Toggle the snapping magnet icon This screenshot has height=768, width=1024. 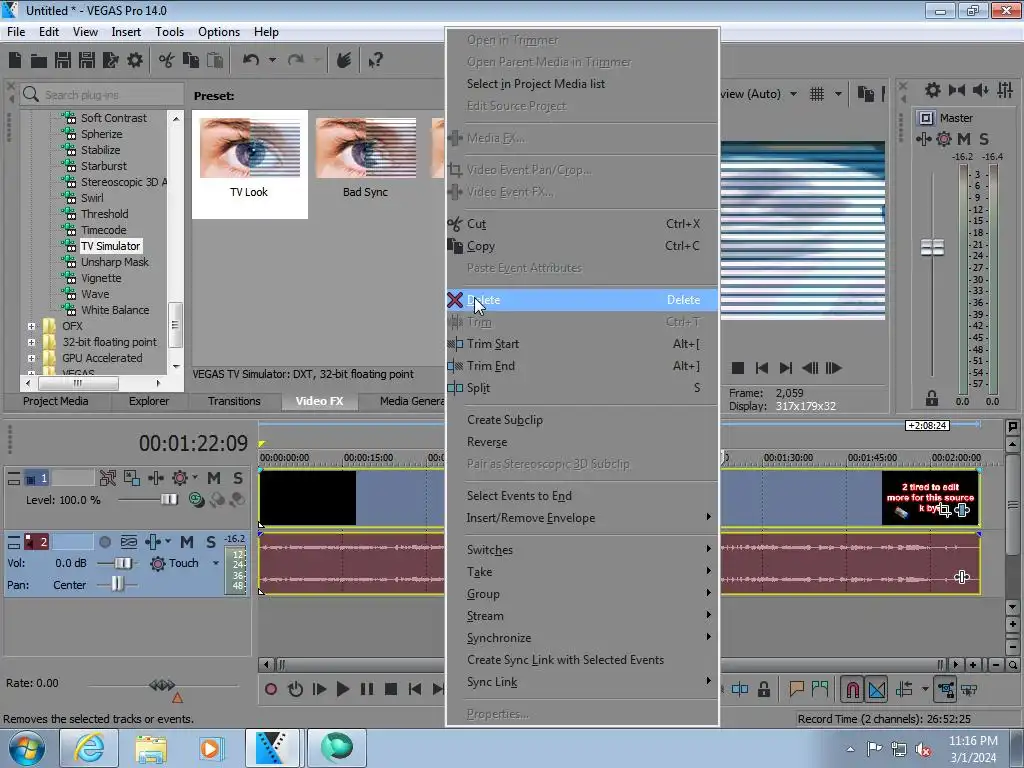tap(852, 689)
